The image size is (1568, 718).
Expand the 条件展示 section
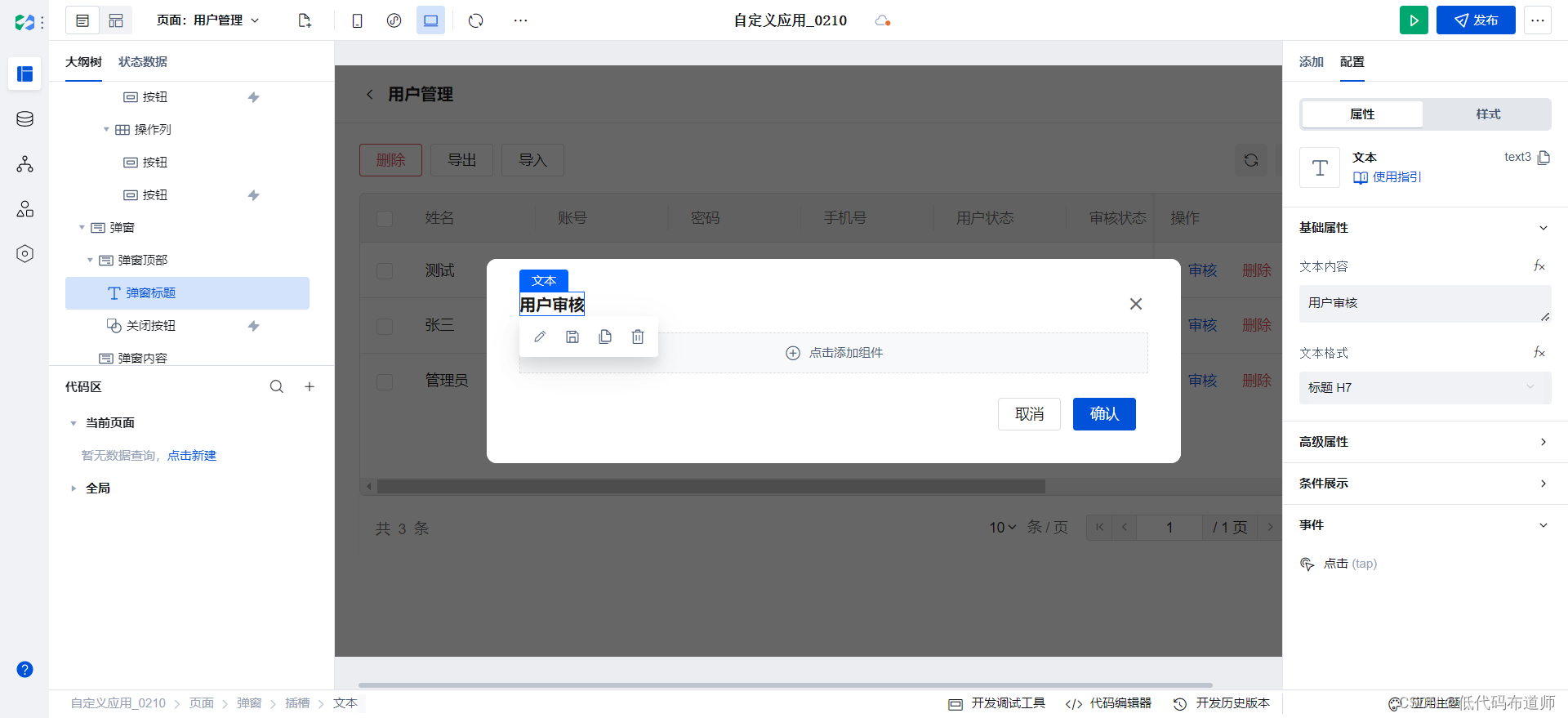tap(1425, 484)
